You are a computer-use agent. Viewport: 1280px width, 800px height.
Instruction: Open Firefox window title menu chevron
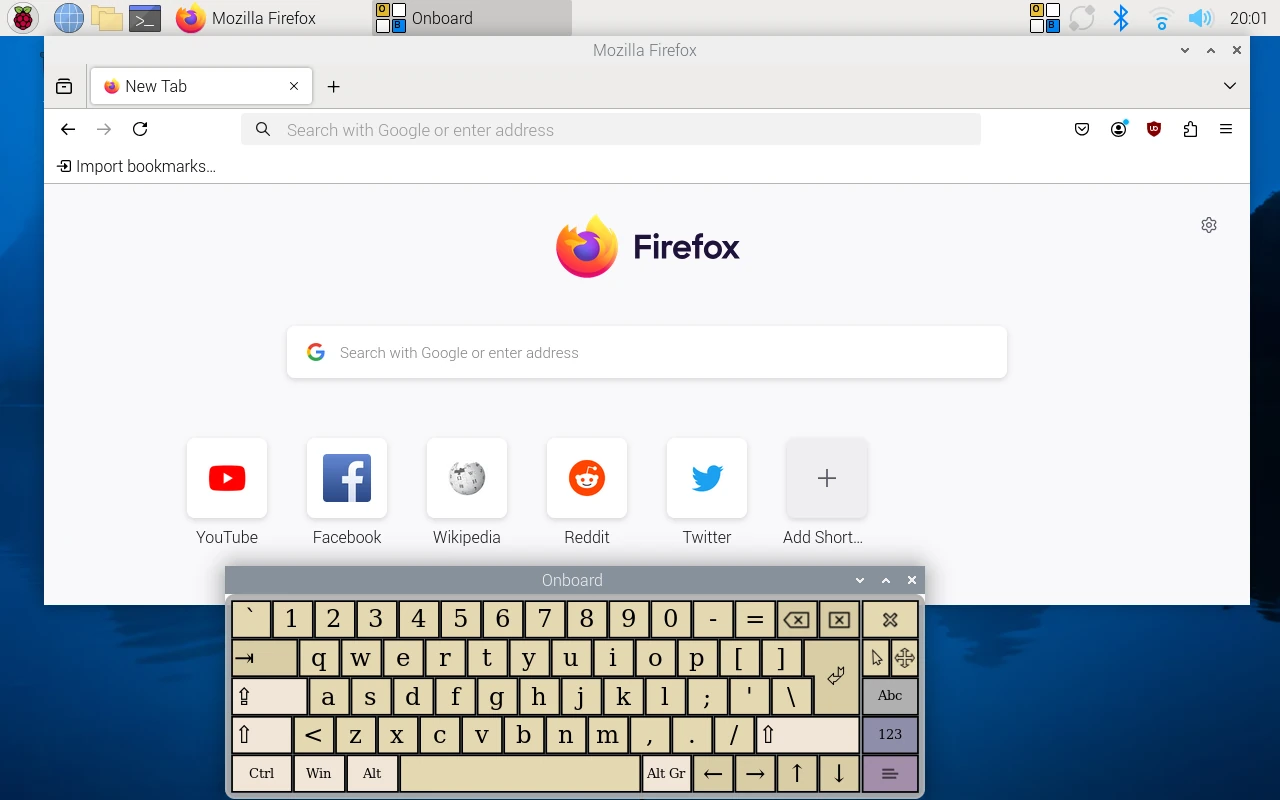tap(1185, 50)
